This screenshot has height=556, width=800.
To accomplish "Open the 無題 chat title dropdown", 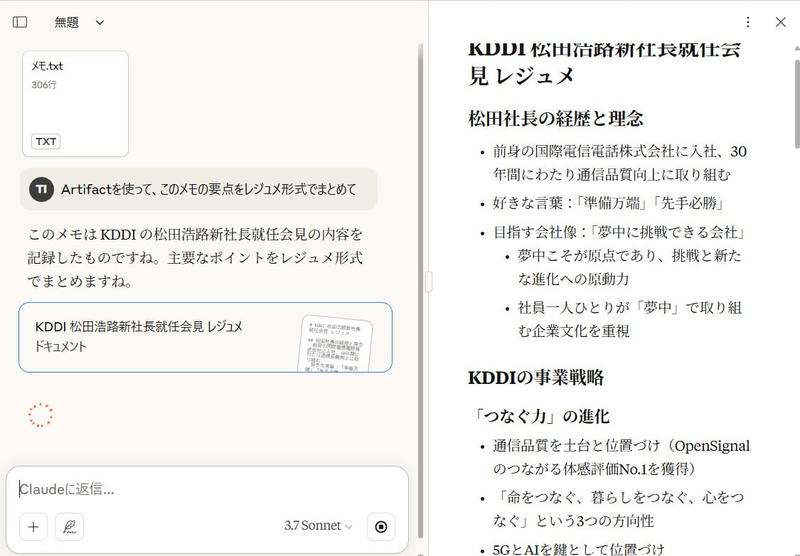I will click(80, 22).
